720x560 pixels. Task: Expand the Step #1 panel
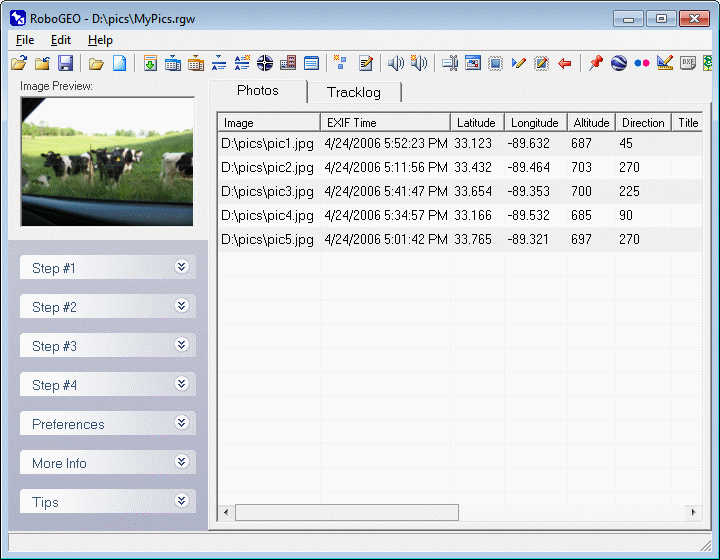pyautogui.click(x=181, y=267)
